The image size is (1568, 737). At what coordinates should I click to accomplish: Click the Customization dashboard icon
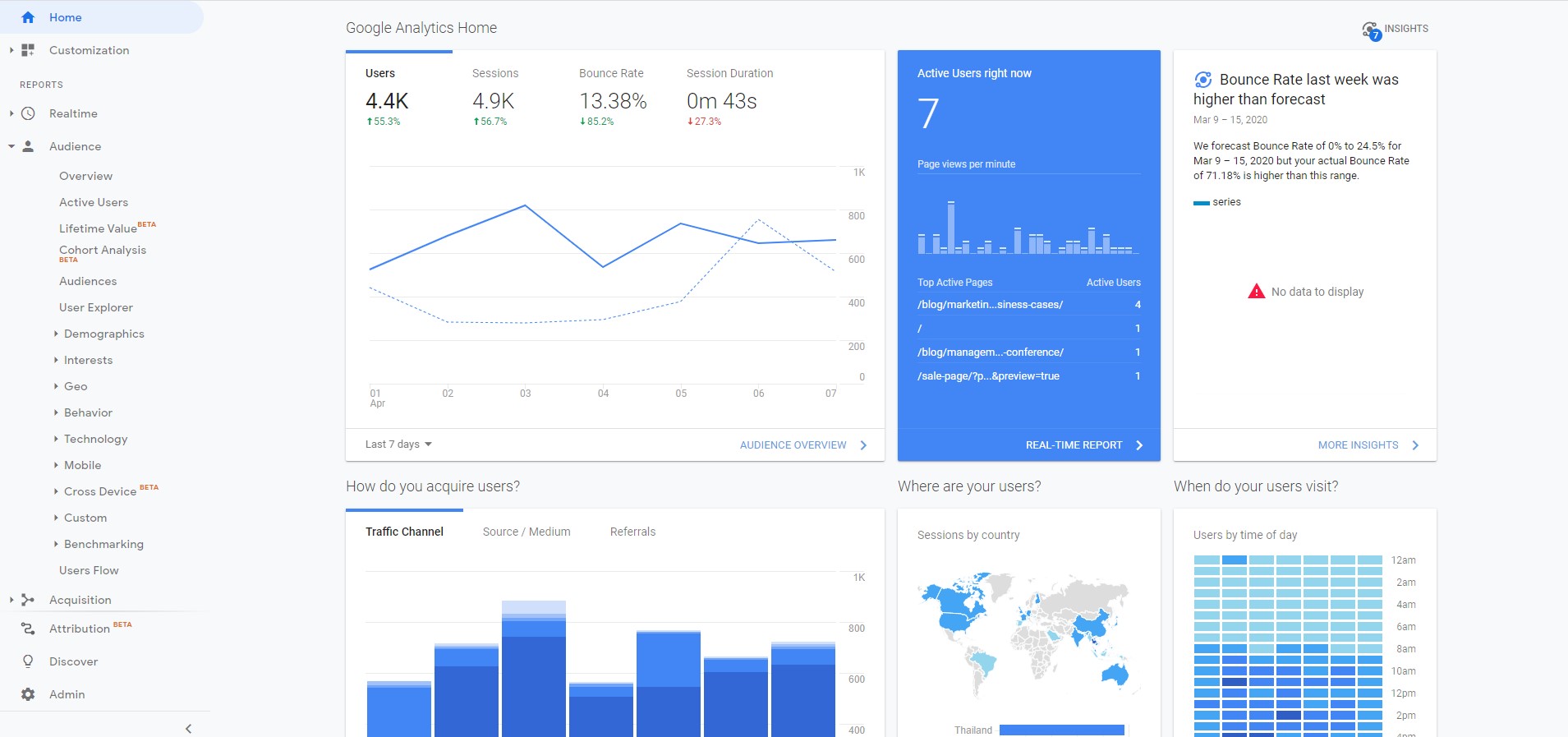[28, 50]
